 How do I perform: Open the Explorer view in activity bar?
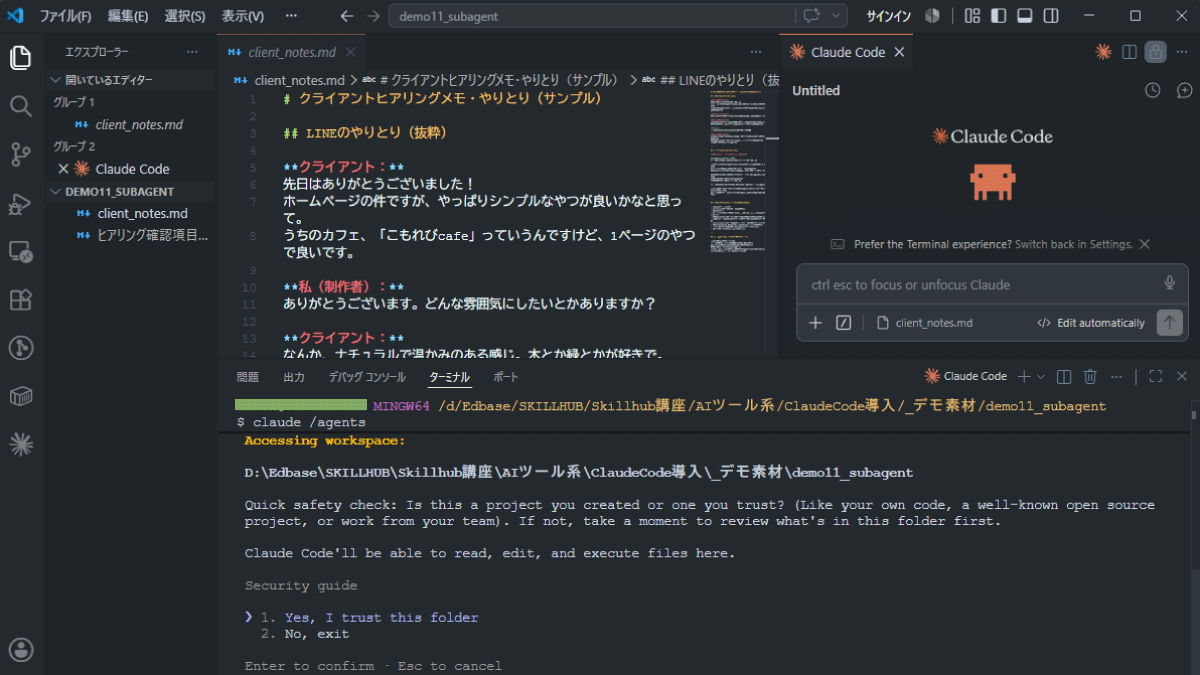pyautogui.click(x=21, y=57)
